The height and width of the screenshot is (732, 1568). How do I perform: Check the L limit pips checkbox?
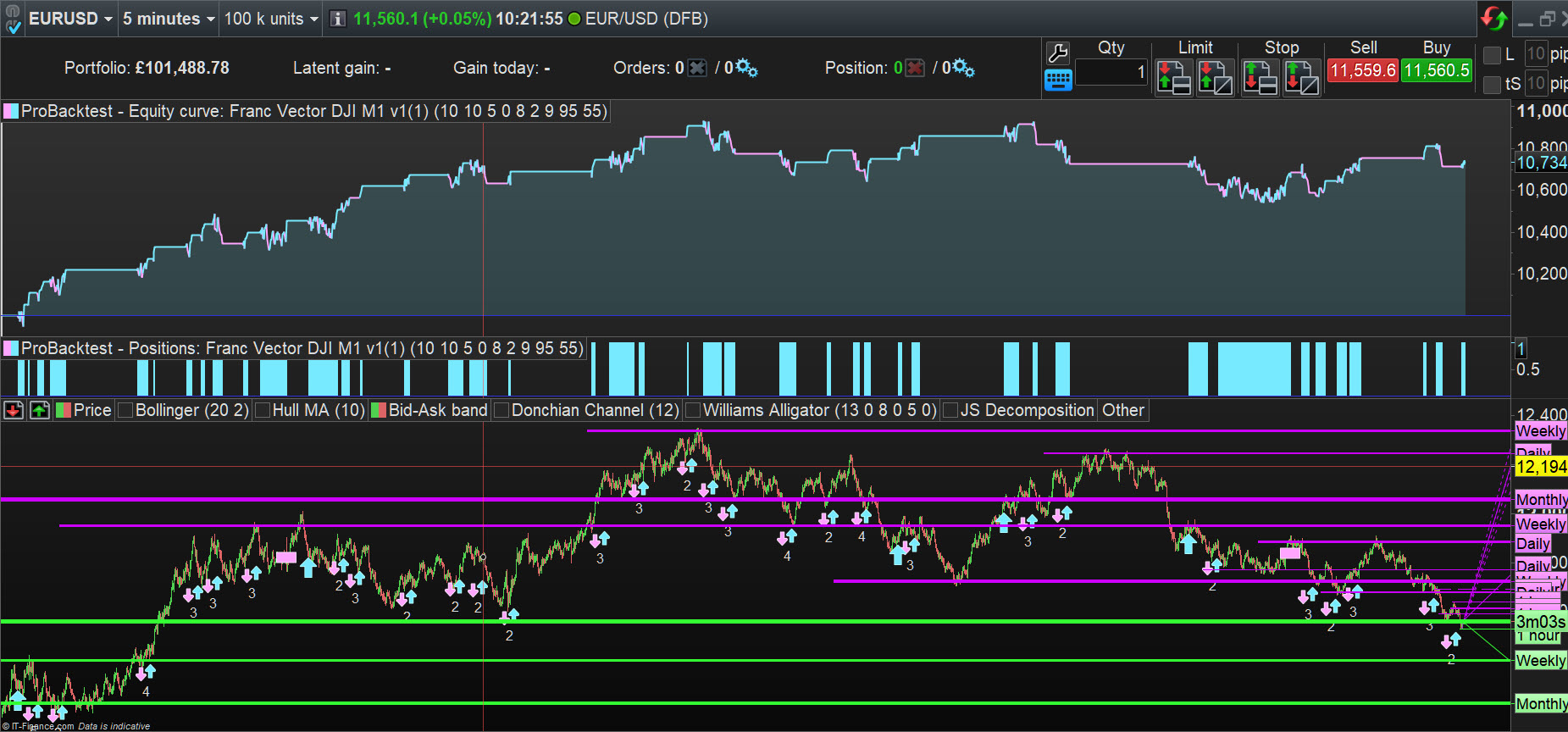[x=1492, y=56]
